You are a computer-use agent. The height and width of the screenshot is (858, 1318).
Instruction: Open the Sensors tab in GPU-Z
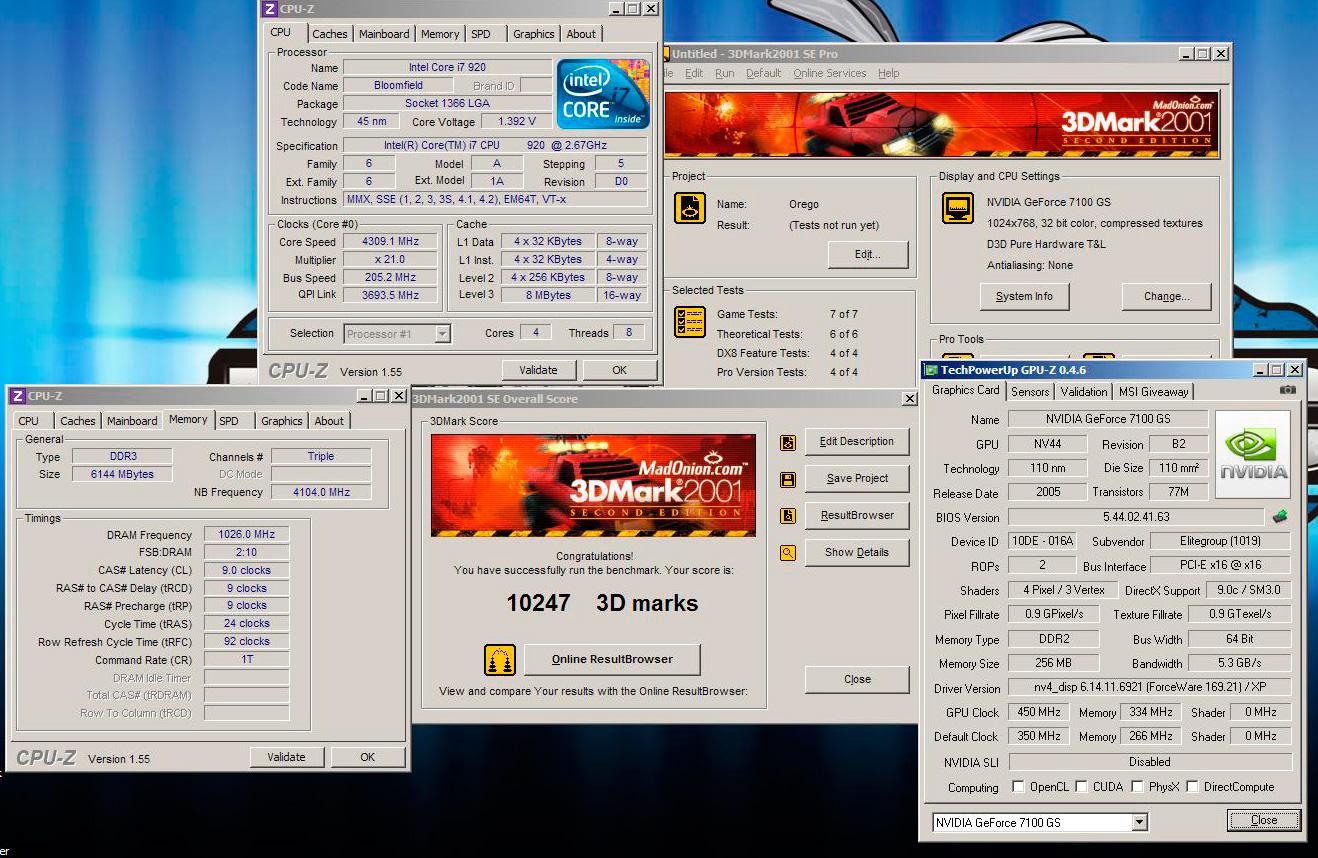[x=1030, y=392]
